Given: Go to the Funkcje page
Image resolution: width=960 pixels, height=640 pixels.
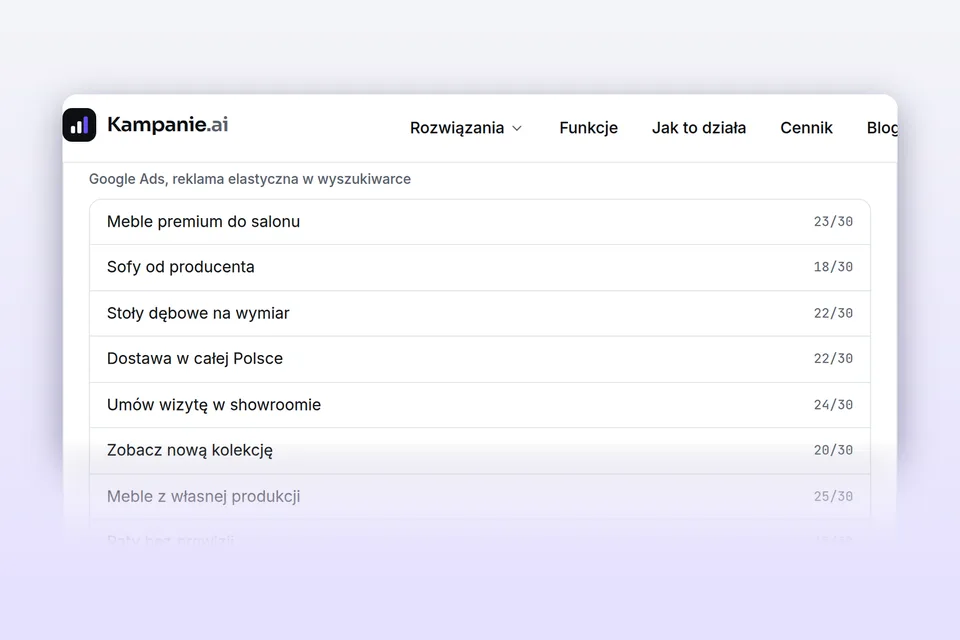Looking at the screenshot, I should (588, 128).
